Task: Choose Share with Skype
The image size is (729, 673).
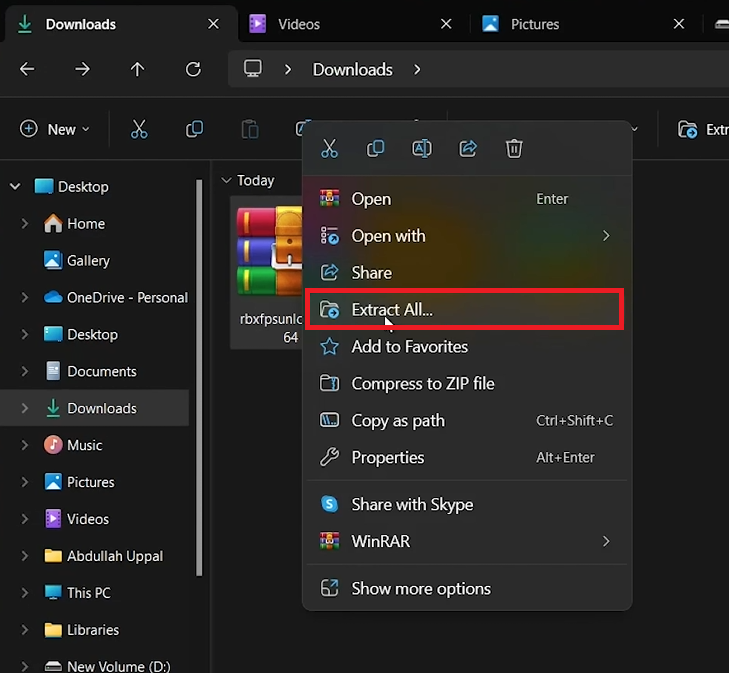Action: (x=466, y=504)
